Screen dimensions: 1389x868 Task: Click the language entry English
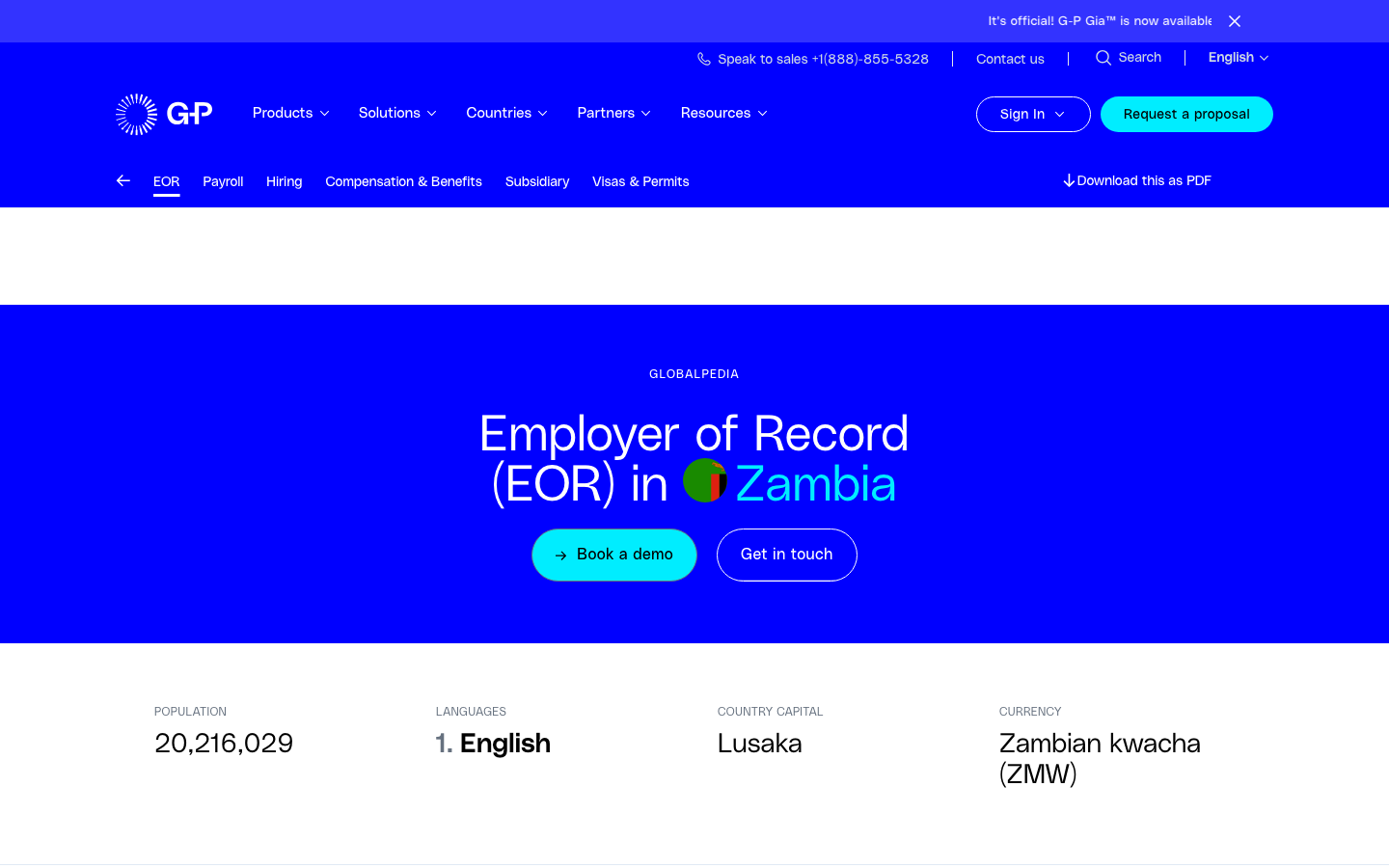(505, 744)
